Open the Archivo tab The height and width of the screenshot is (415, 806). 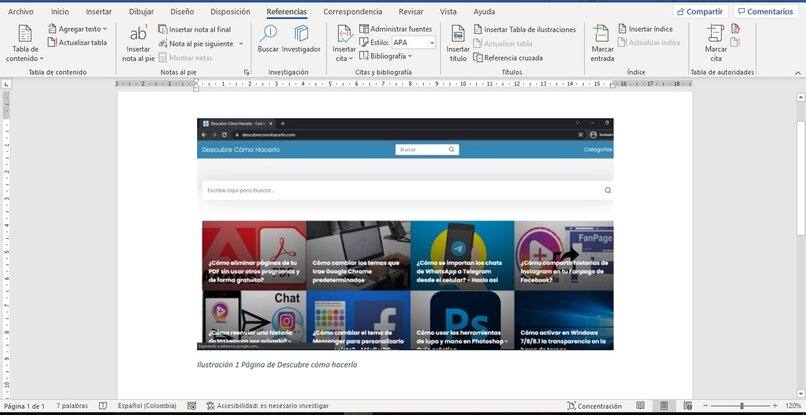pyautogui.click(x=21, y=11)
